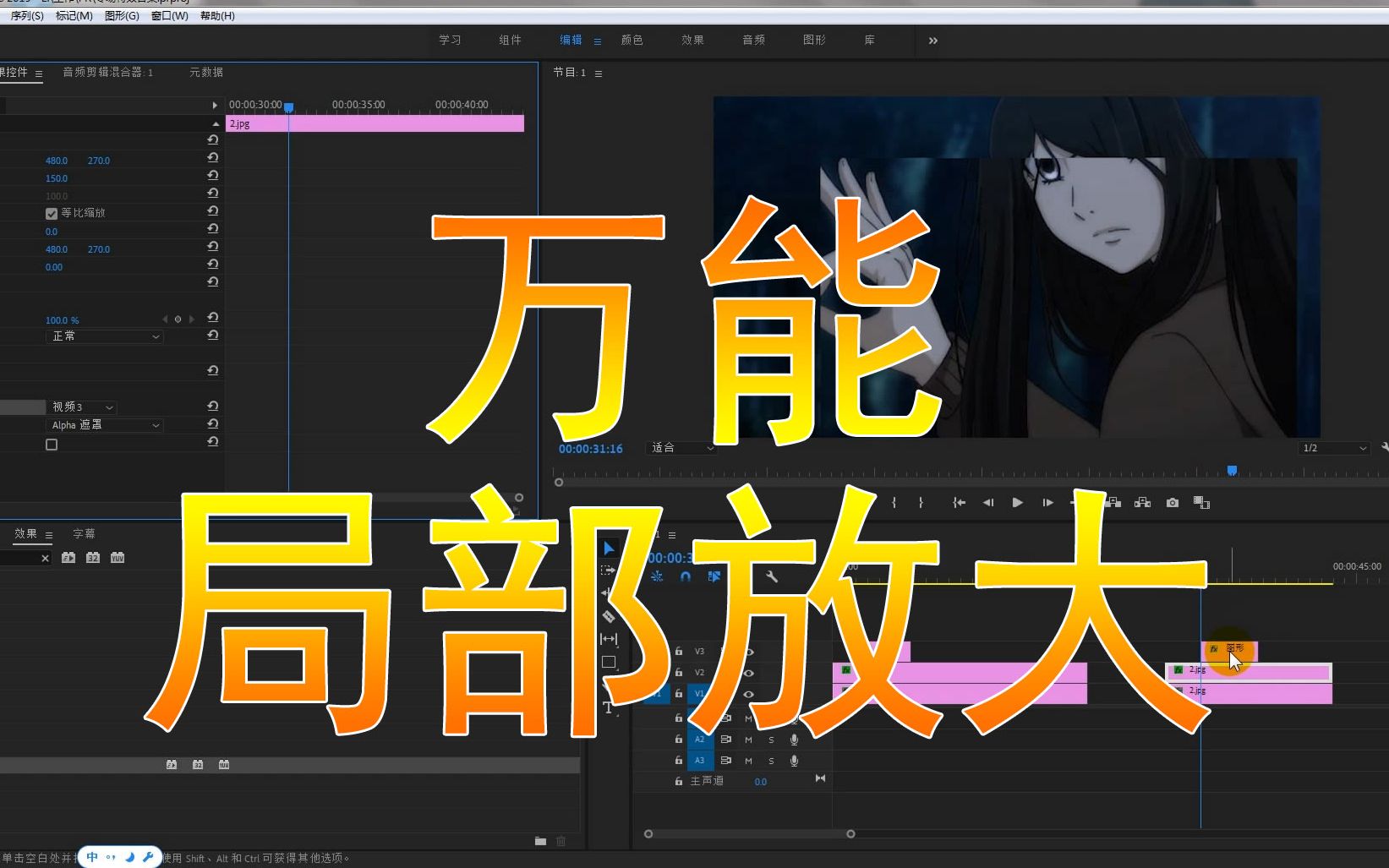Open 序列(S) menu

pos(27,16)
